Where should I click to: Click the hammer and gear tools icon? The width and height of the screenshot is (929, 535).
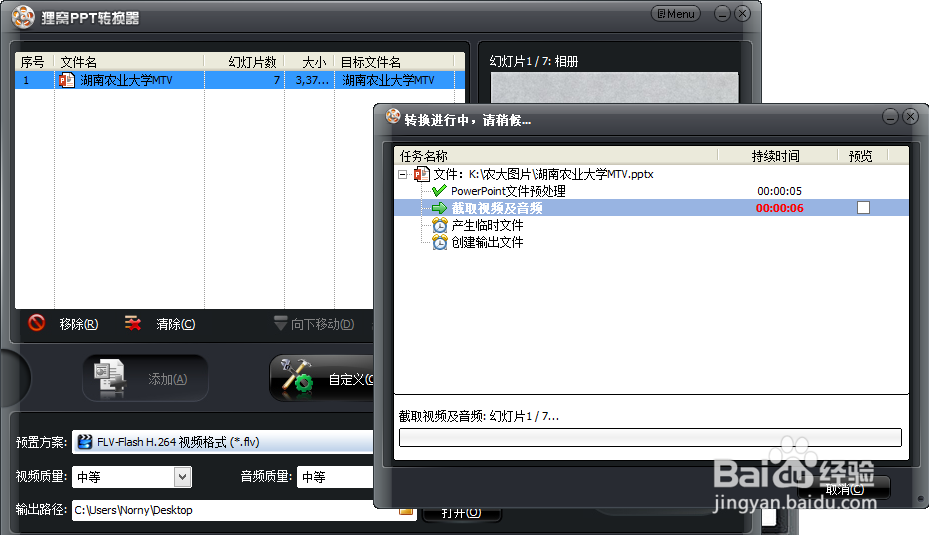tap(296, 376)
